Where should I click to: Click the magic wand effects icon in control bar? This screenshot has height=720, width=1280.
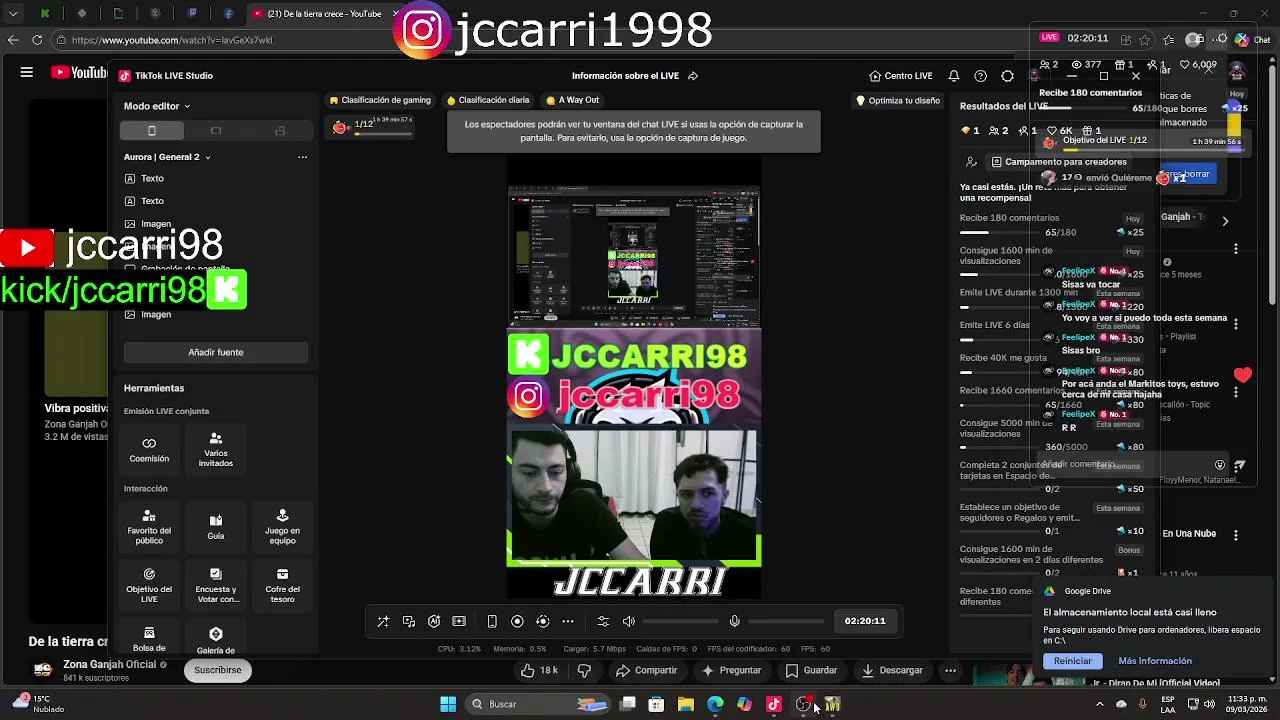(383, 621)
